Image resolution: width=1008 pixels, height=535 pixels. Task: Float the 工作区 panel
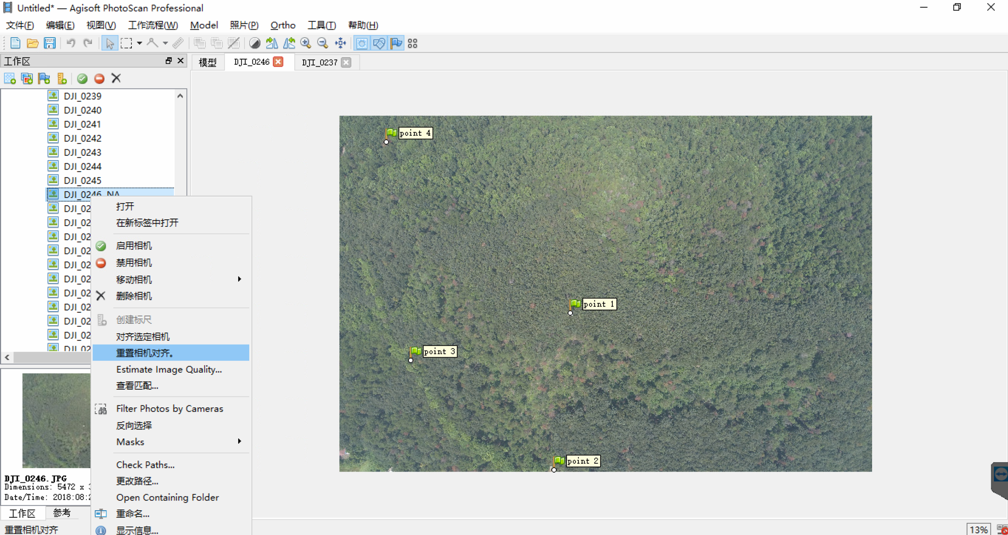[168, 61]
